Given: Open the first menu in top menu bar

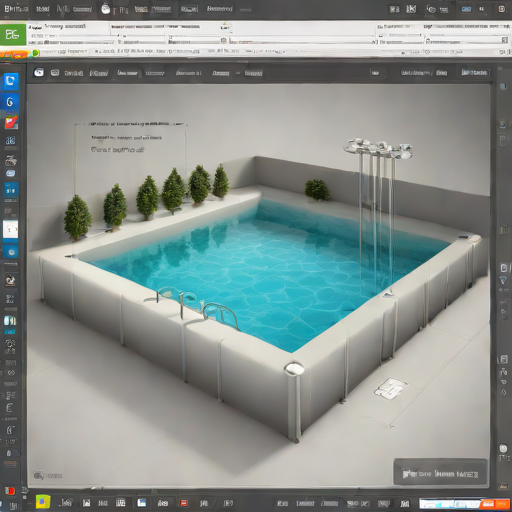Looking at the screenshot, I should tap(16, 9).
